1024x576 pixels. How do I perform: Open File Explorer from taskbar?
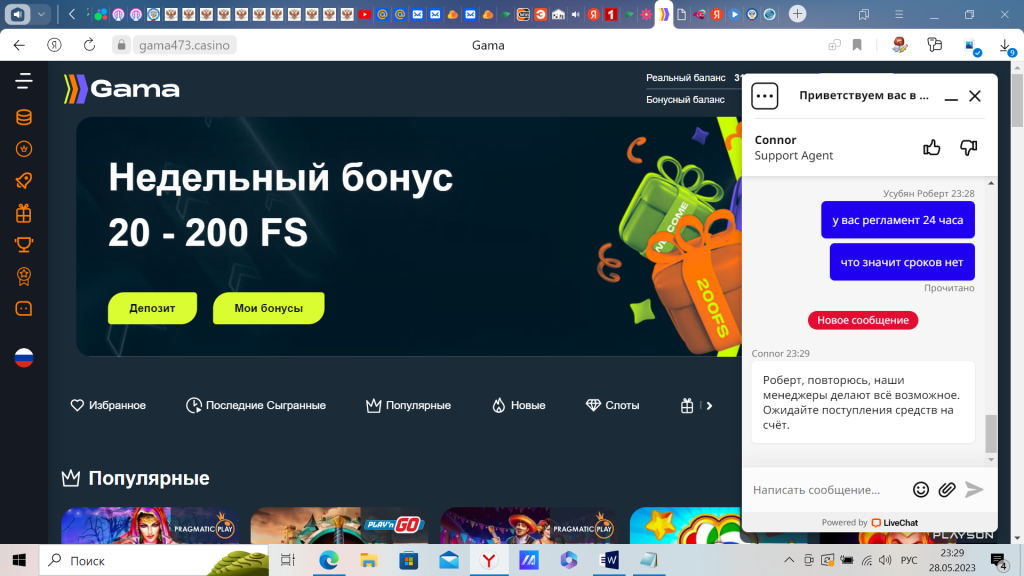click(368, 560)
